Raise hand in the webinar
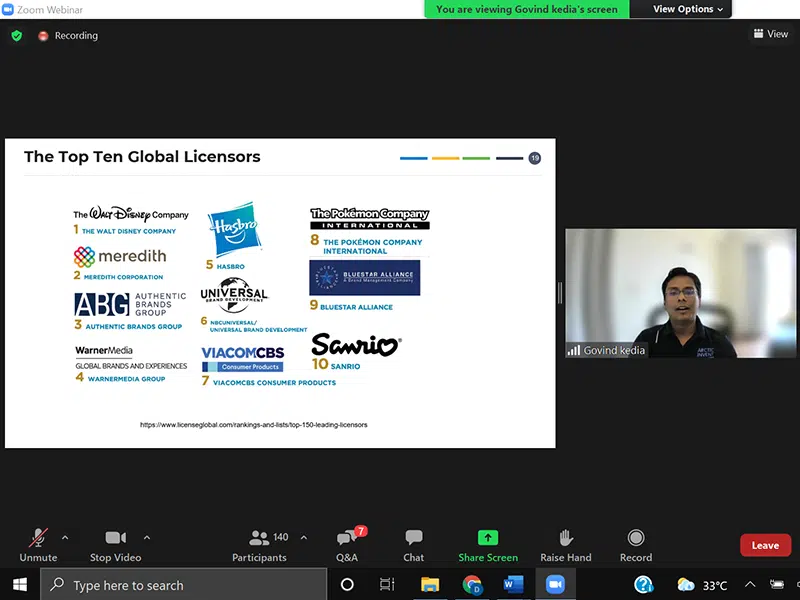Viewport: 800px width, 600px height. (x=565, y=545)
